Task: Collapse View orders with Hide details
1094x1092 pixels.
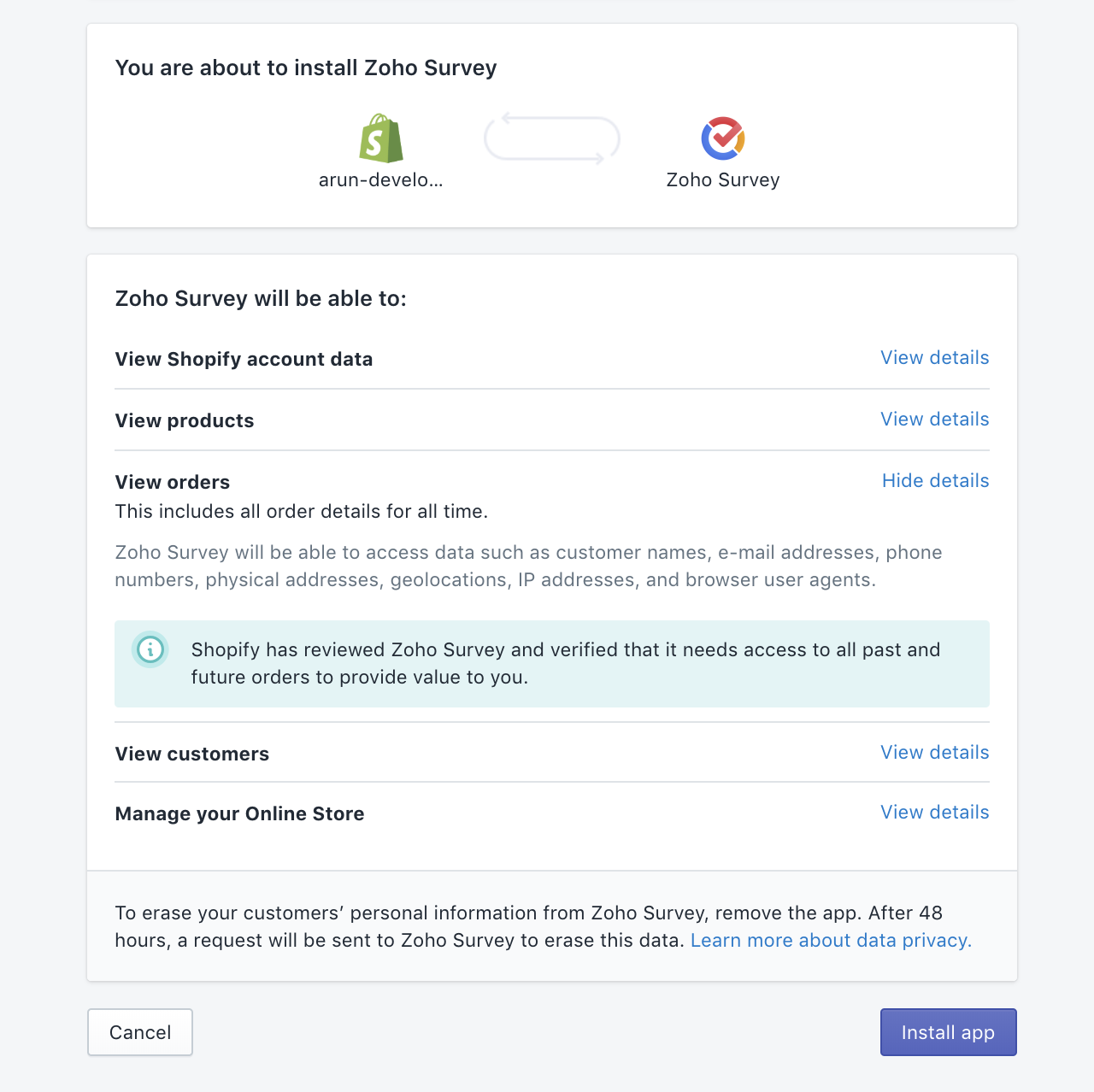Action: tap(935, 481)
